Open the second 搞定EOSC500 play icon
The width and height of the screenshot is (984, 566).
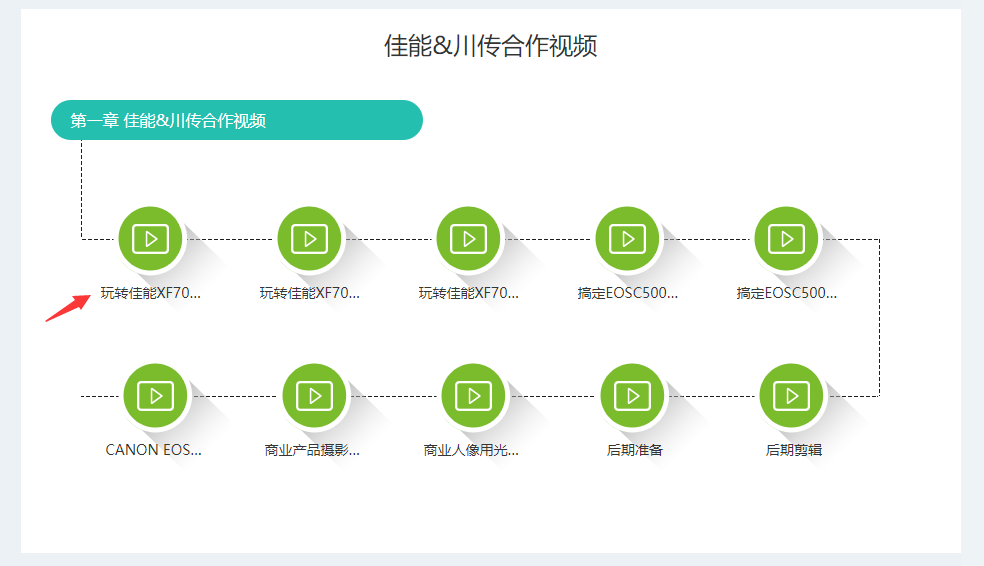[x=787, y=239]
